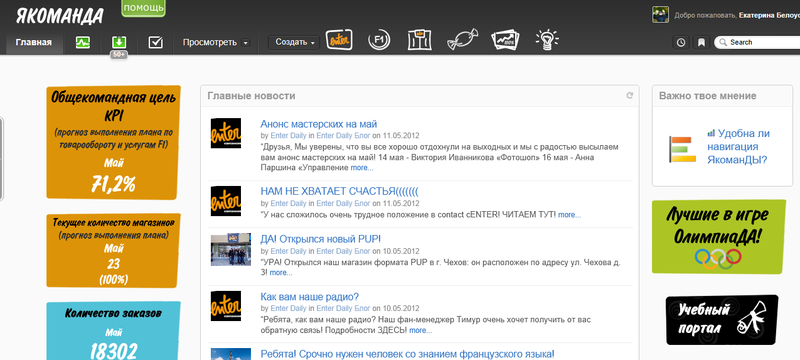The image size is (800, 360).
Task: Click the Главные новости panel header
Action: (419, 96)
